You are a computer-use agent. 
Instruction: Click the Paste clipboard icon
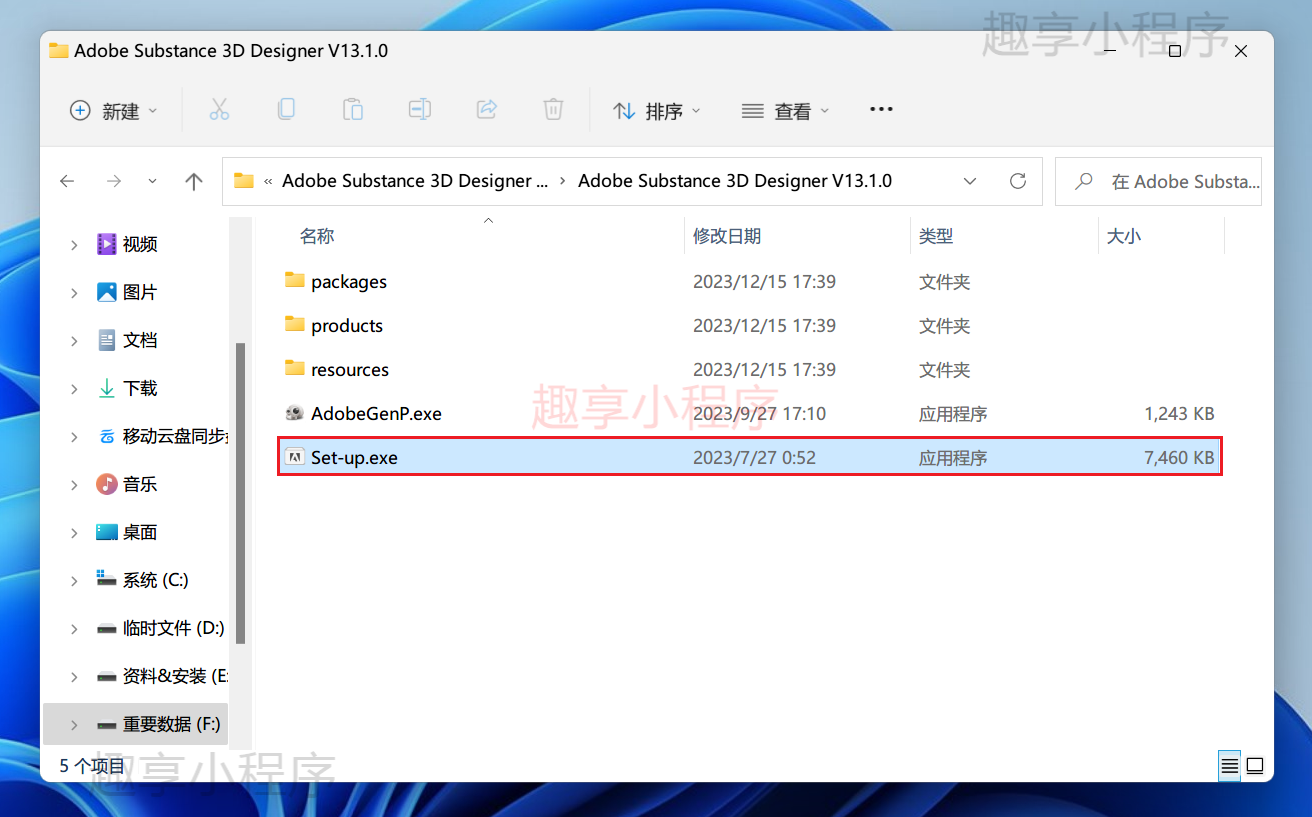pos(352,110)
